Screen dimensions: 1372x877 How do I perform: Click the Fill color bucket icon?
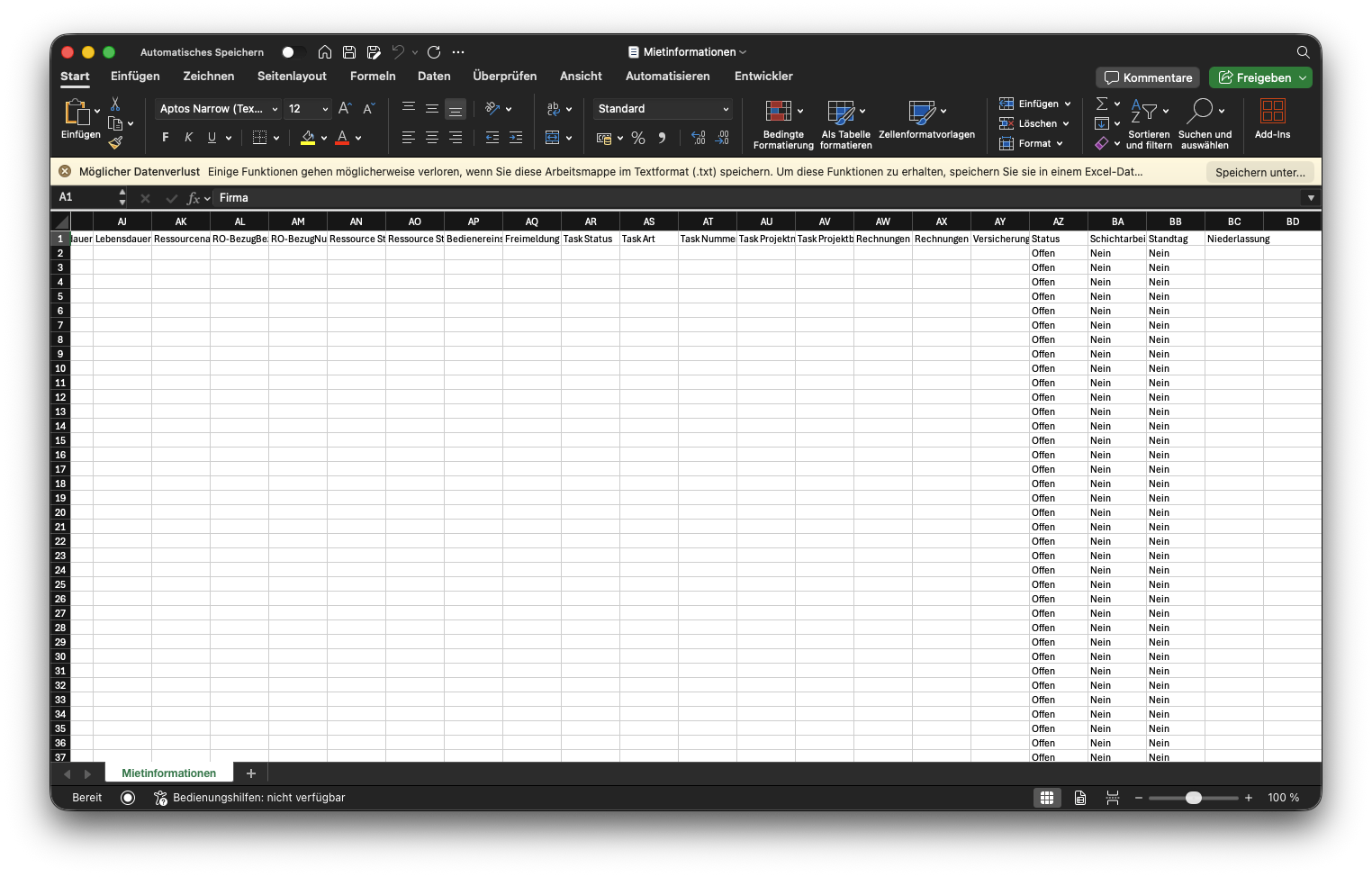[308, 138]
